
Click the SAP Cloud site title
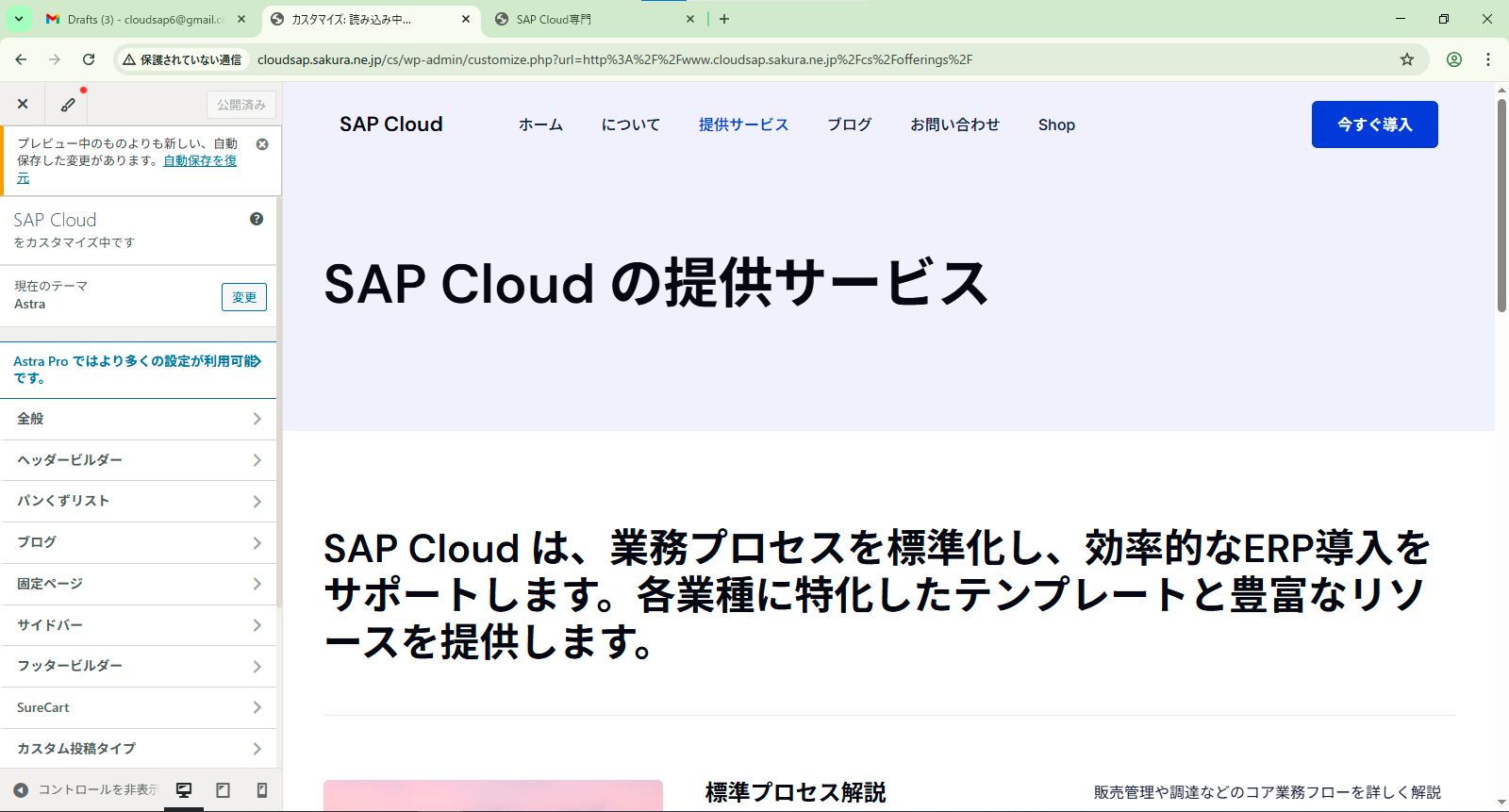tap(391, 124)
